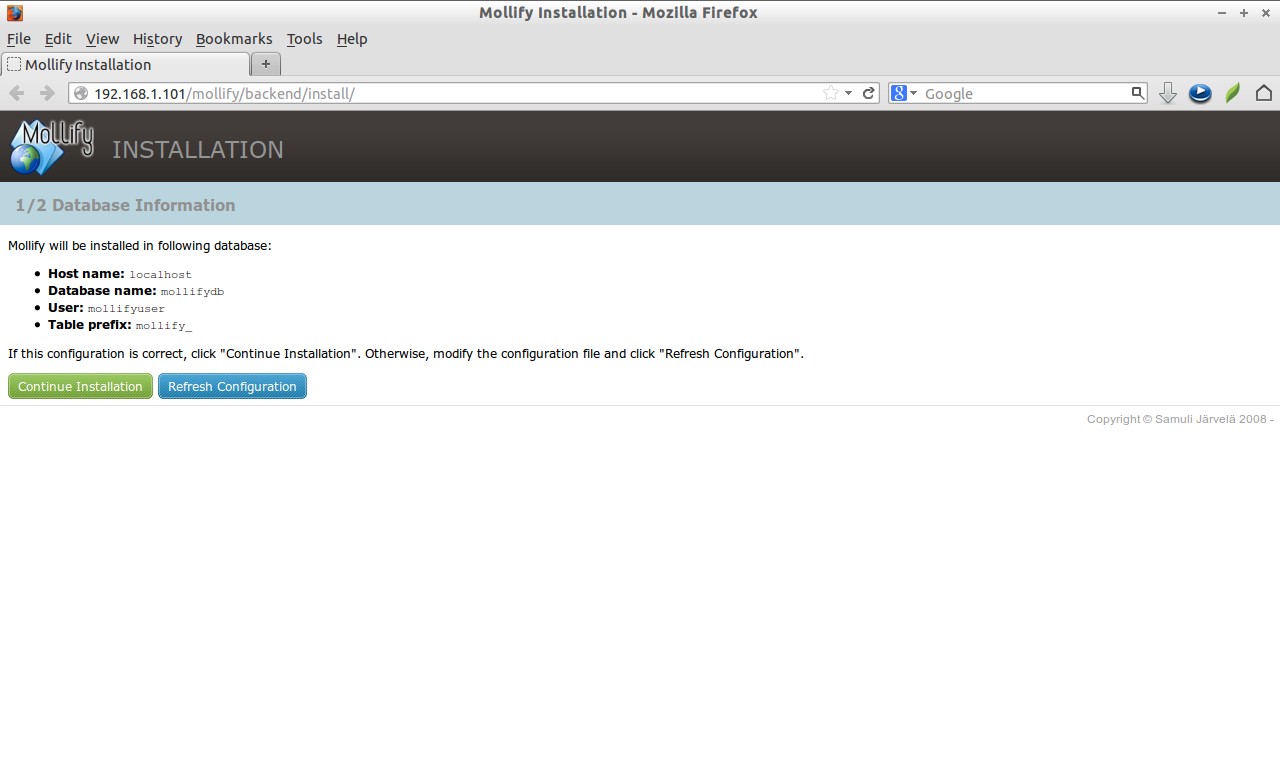Open the Help menu
1280x776 pixels.
pyautogui.click(x=352, y=39)
